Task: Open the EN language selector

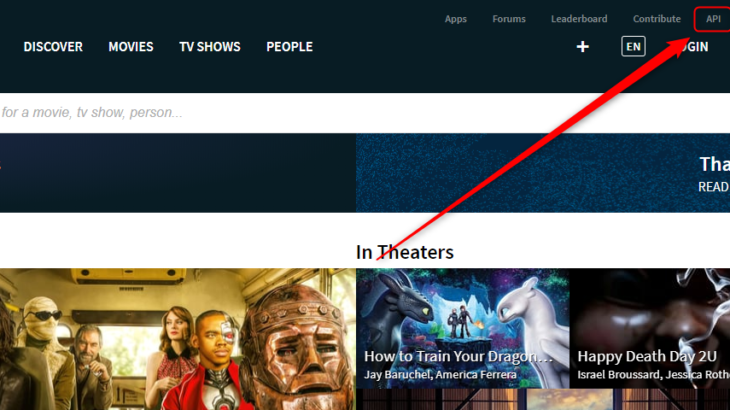Action: 633,47
